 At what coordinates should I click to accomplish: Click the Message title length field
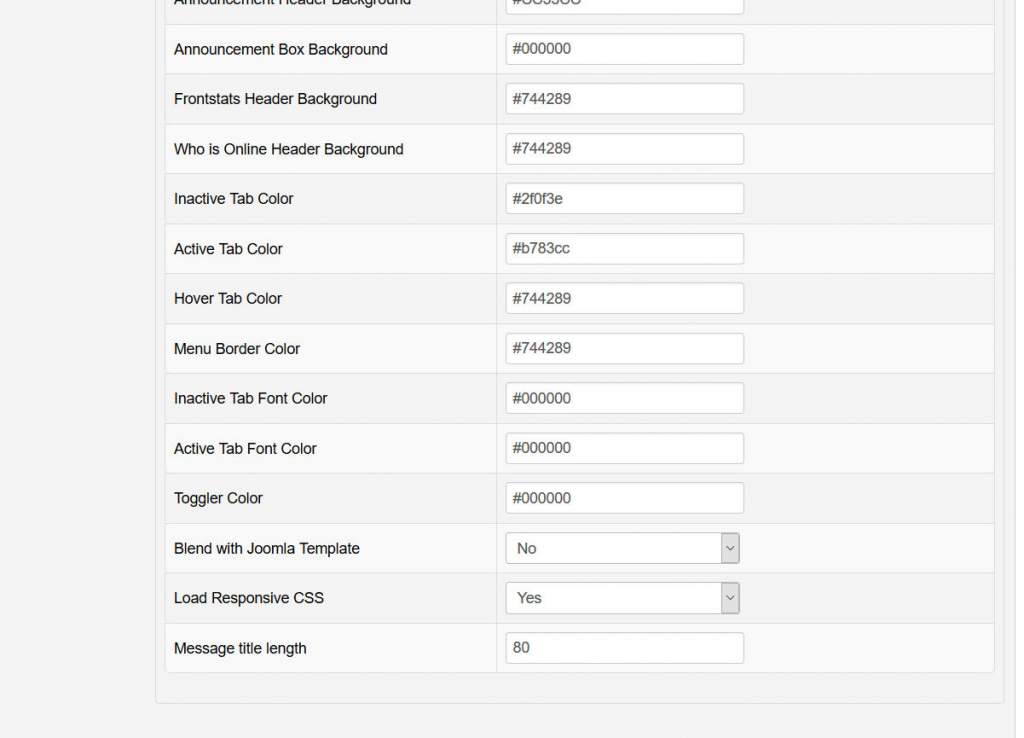pos(624,648)
